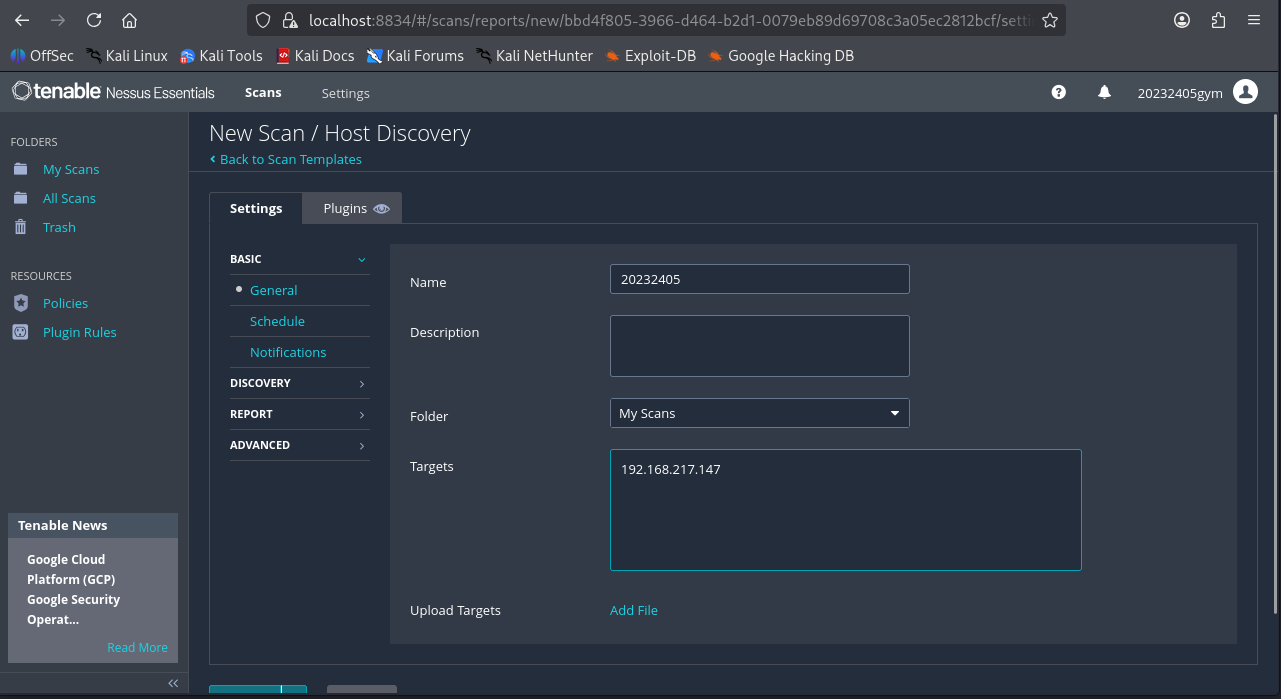Image resolution: width=1281 pixels, height=699 pixels.
Task: Click Read More in Tenable News
Action: click(x=137, y=647)
